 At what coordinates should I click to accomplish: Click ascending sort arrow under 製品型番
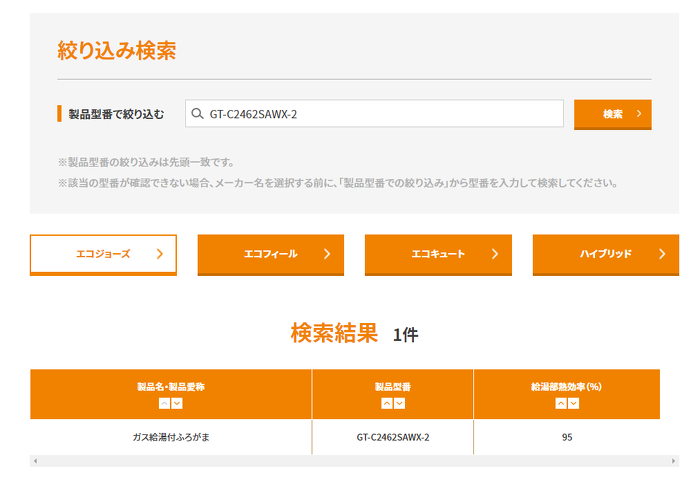pyautogui.click(x=386, y=403)
